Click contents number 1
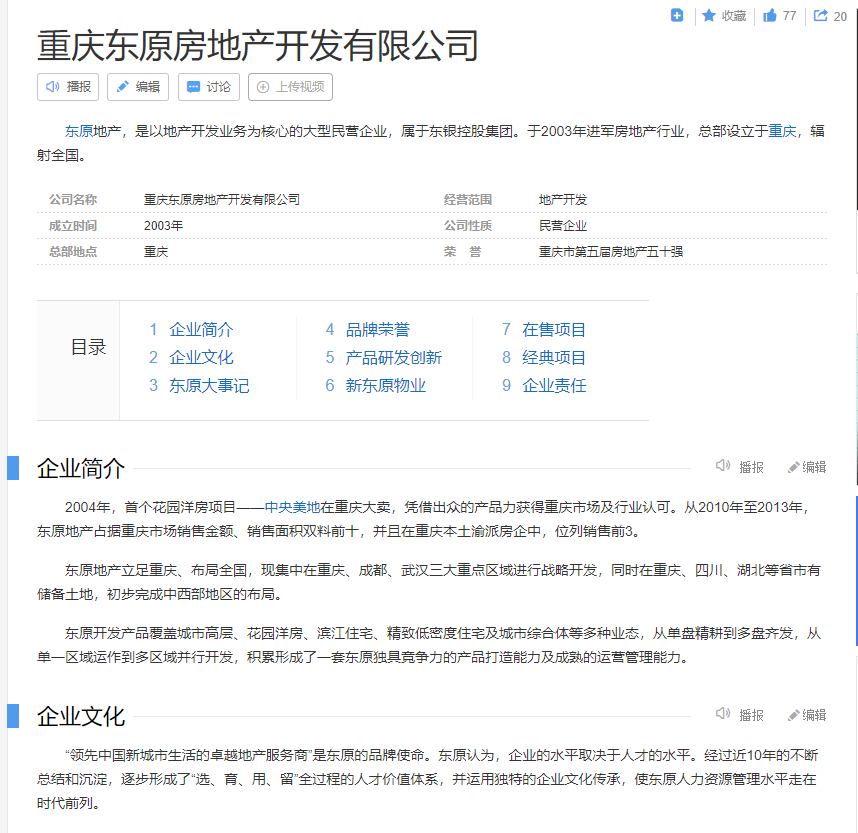Image resolution: width=858 pixels, height=833 pixels. click(x=153, y=329)
